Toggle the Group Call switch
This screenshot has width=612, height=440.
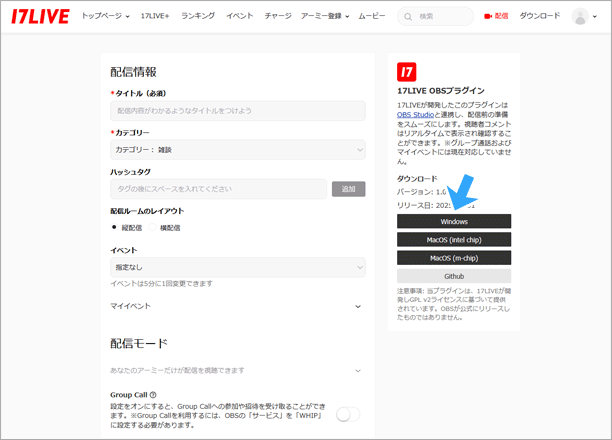[348, 414]
